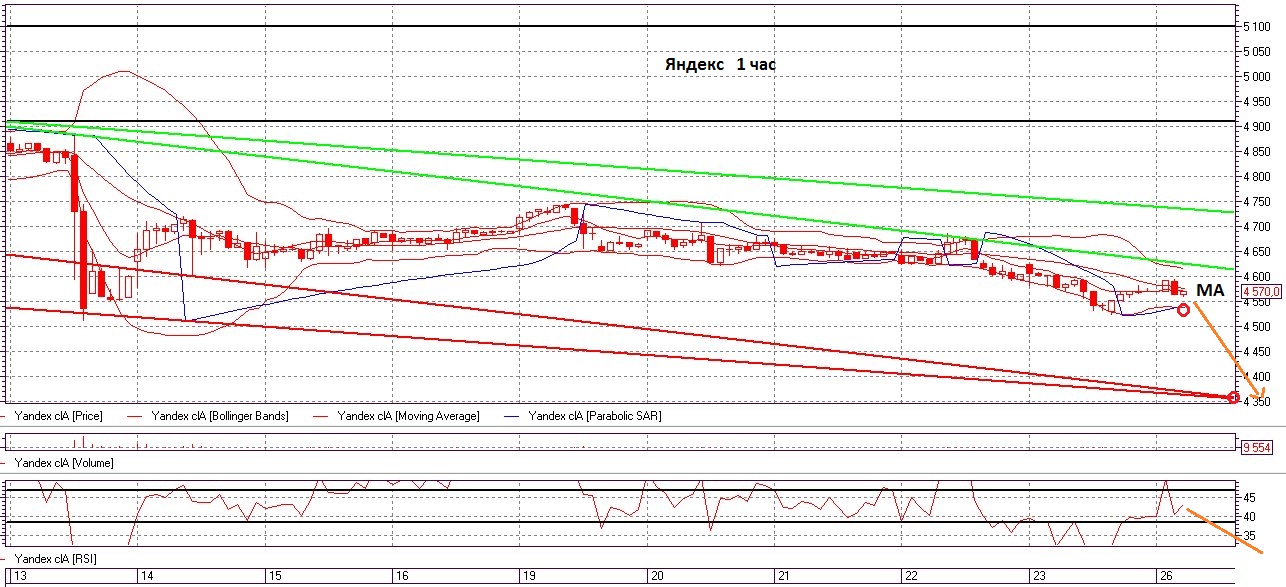Select the Yandex clA [Parabolic SAR] legend entry
1286x587 pixels.
click(594, 415)
